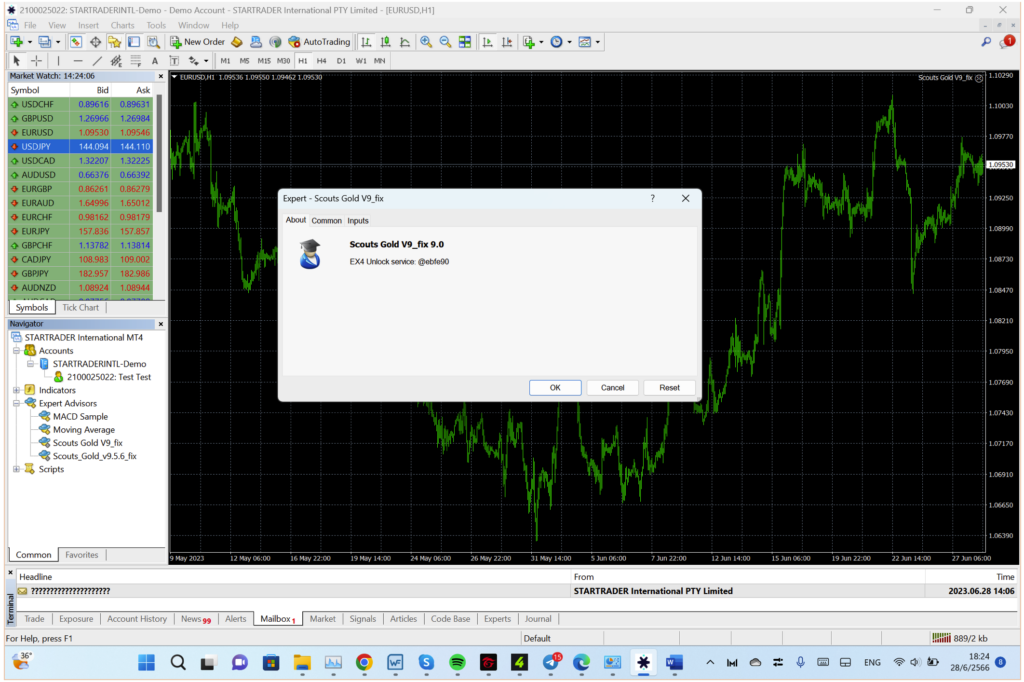Image resolution: width=1024 pixels, height=682 pixels.
Task: Switch chart to line chart icon
Action: (406, 42)
